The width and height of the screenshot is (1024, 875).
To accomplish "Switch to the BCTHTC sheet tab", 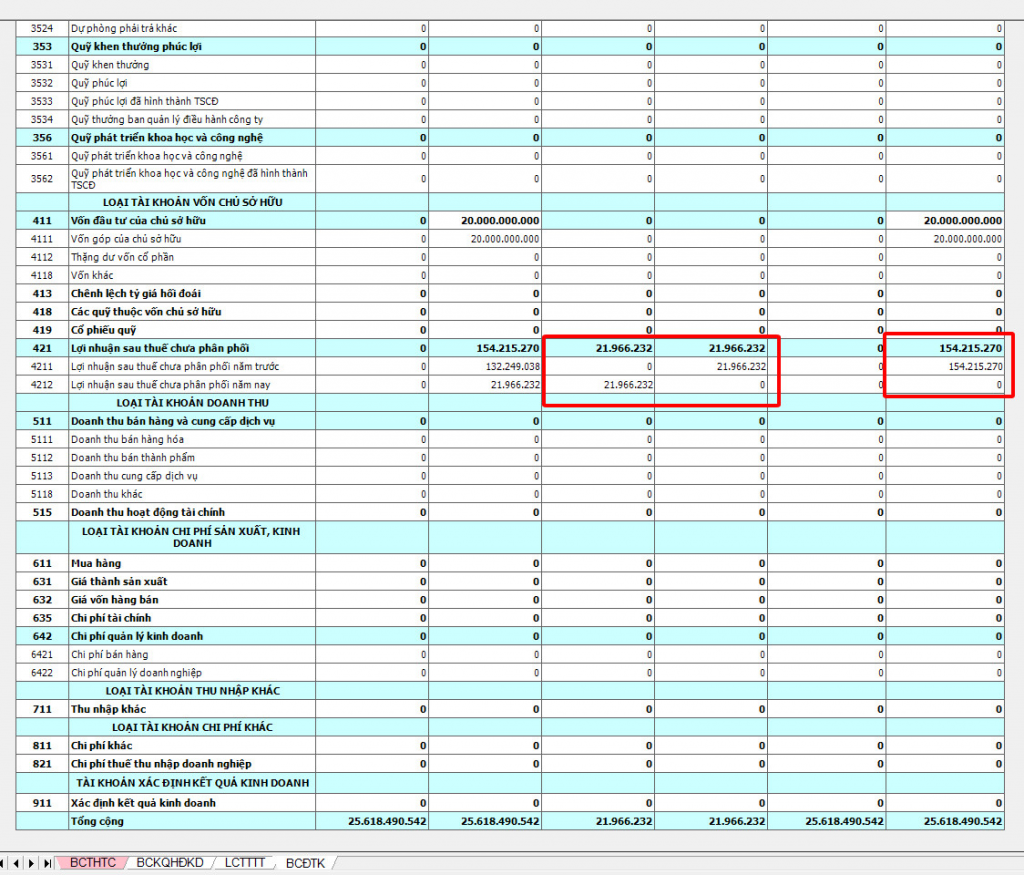I will pos(93,863).
